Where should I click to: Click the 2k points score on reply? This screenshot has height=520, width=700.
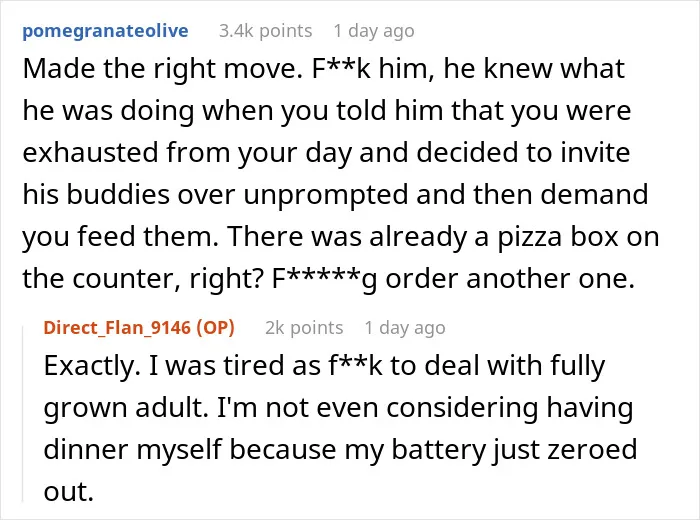pyautogui.click(x=304, y=328)
